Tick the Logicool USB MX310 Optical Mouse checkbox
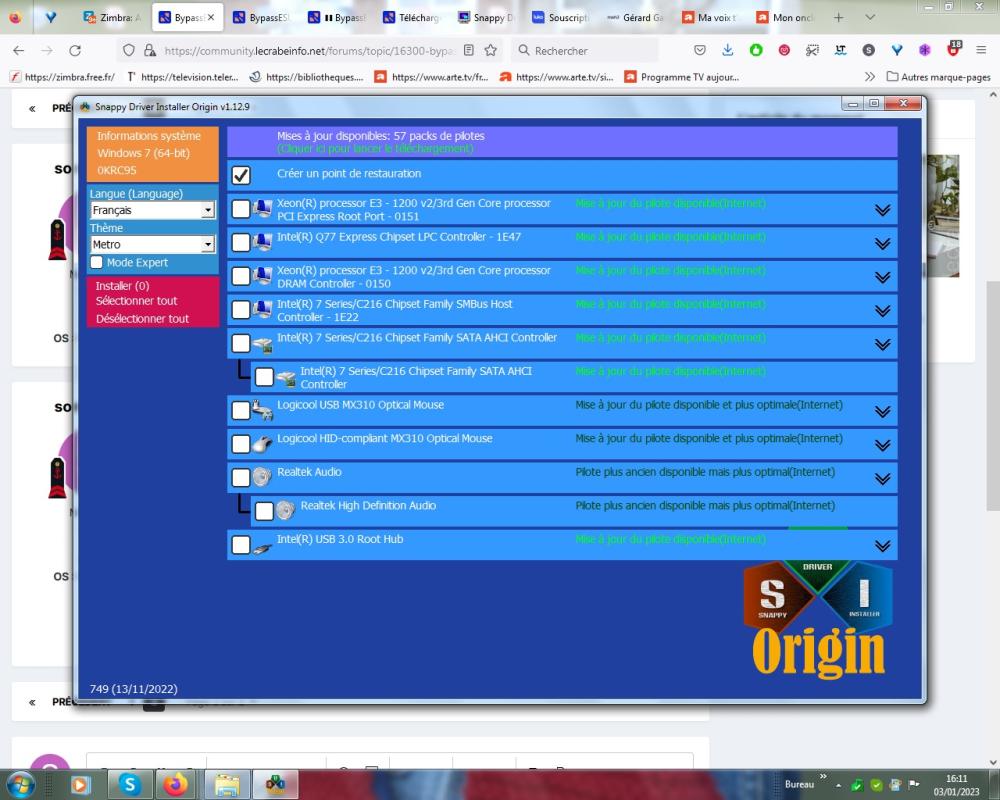Image resolution: width=1000 pixels, height=800 pixels. point(240,410)
